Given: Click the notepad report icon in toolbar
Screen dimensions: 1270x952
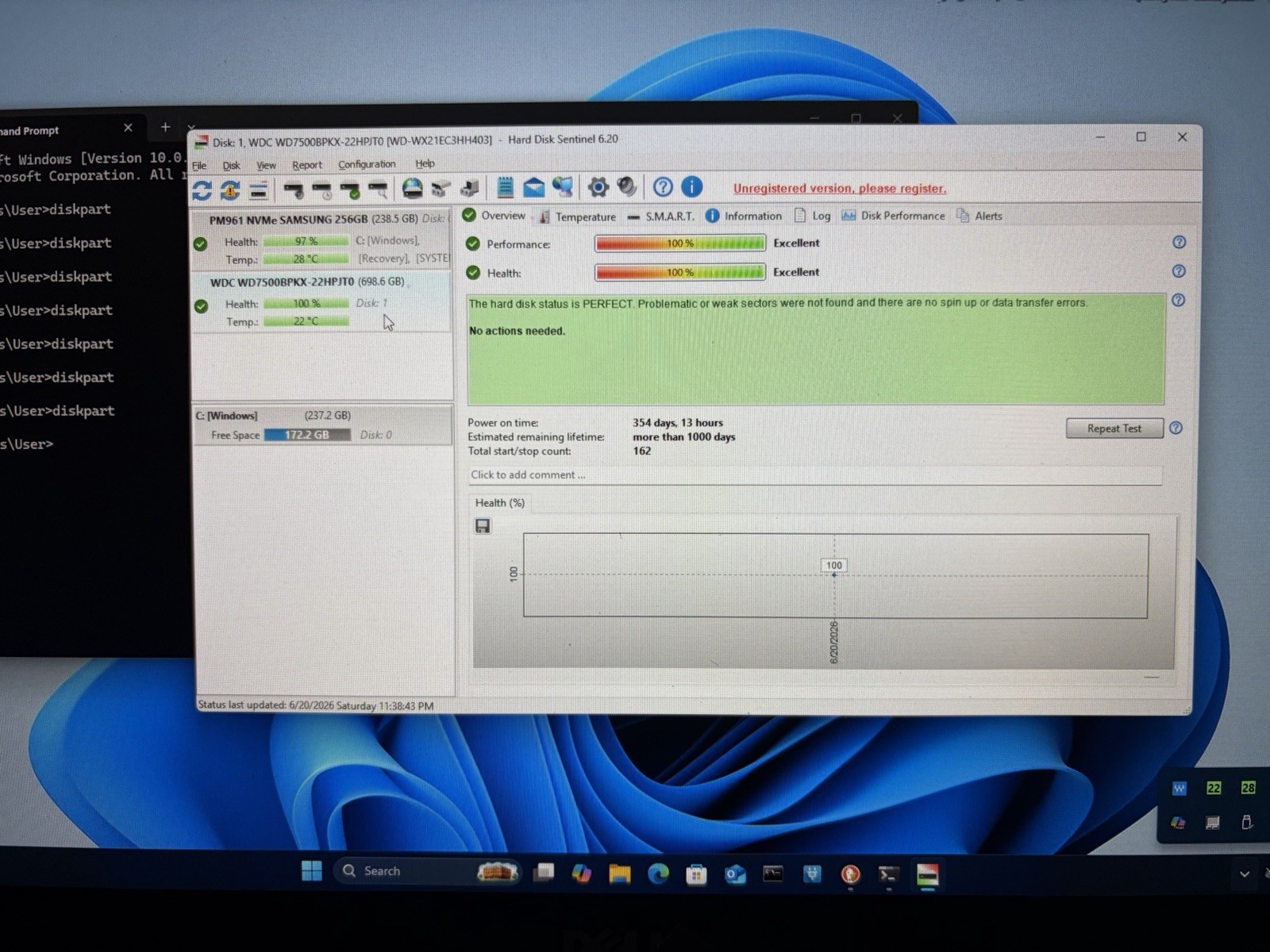Looking at the screenshot, I should coord(505,187).
